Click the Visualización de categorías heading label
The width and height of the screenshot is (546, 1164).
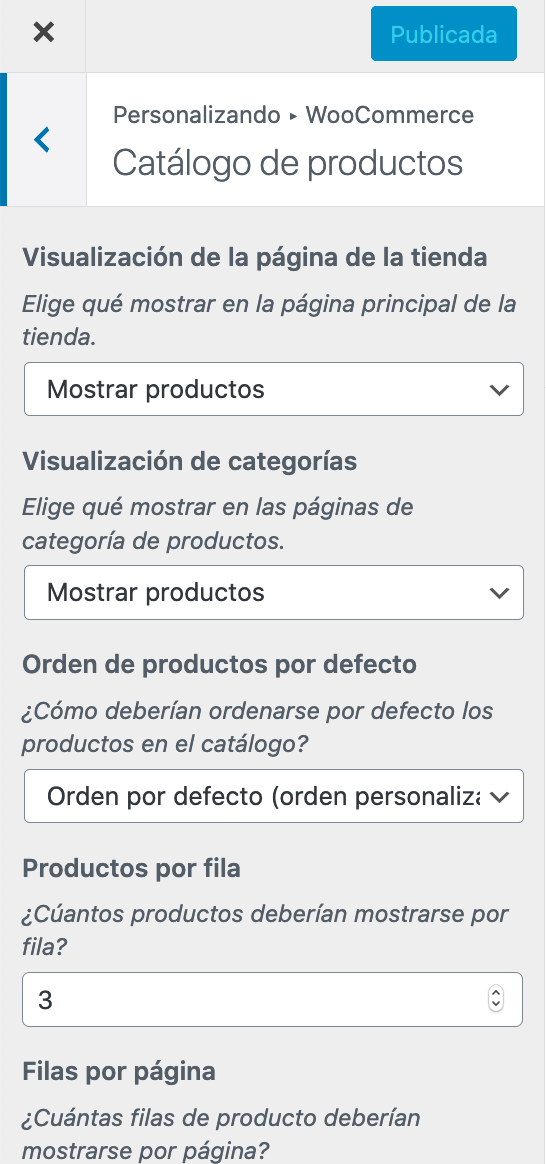[189, 461]
